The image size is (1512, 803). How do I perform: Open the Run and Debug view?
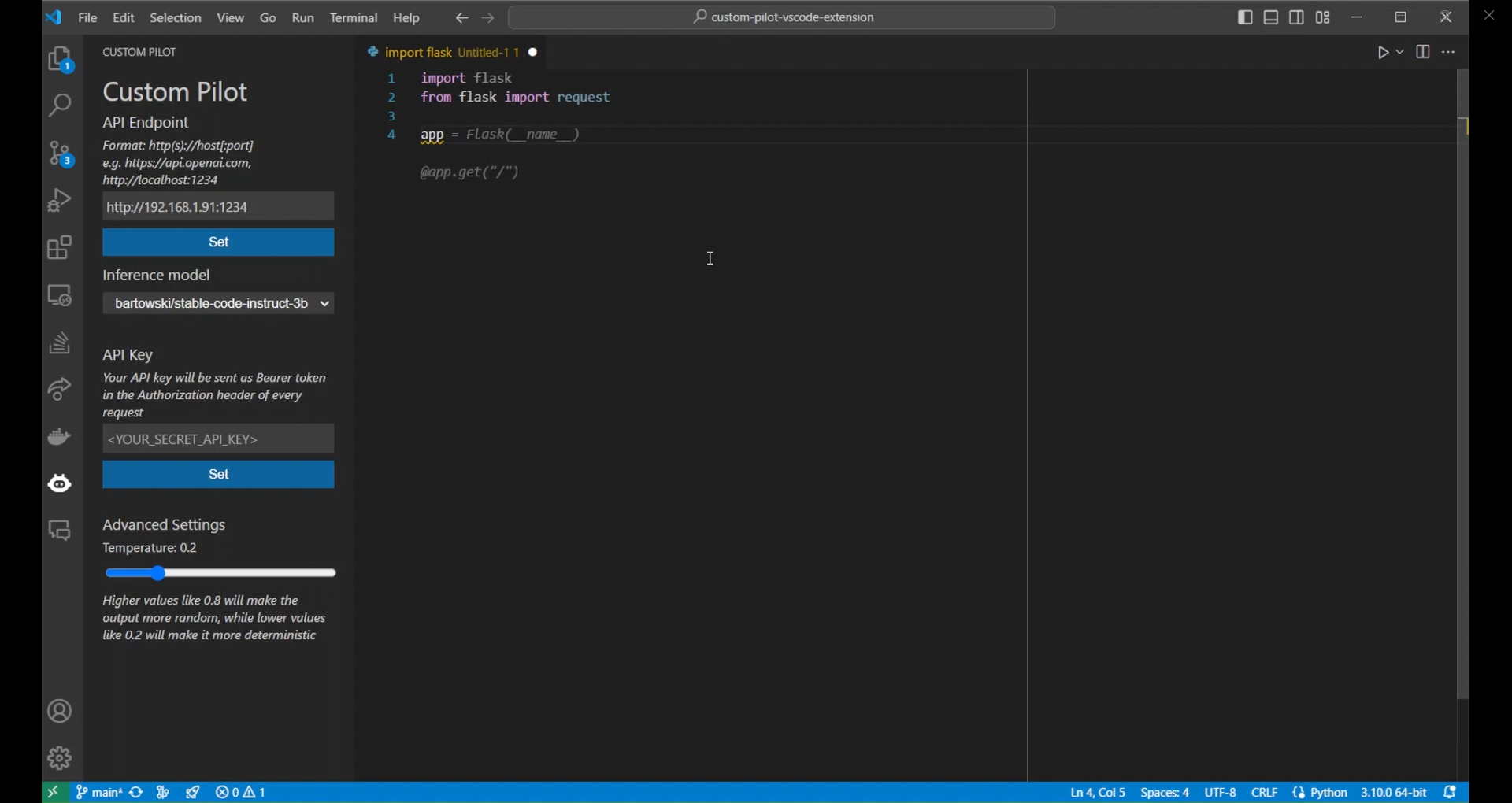point(61,200)
